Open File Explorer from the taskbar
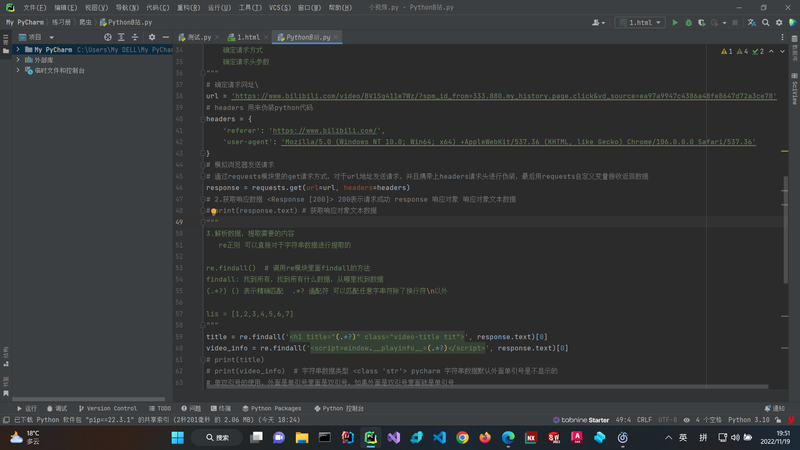The image size is (800, 450). pyautogui.click(x=302, y=438)
